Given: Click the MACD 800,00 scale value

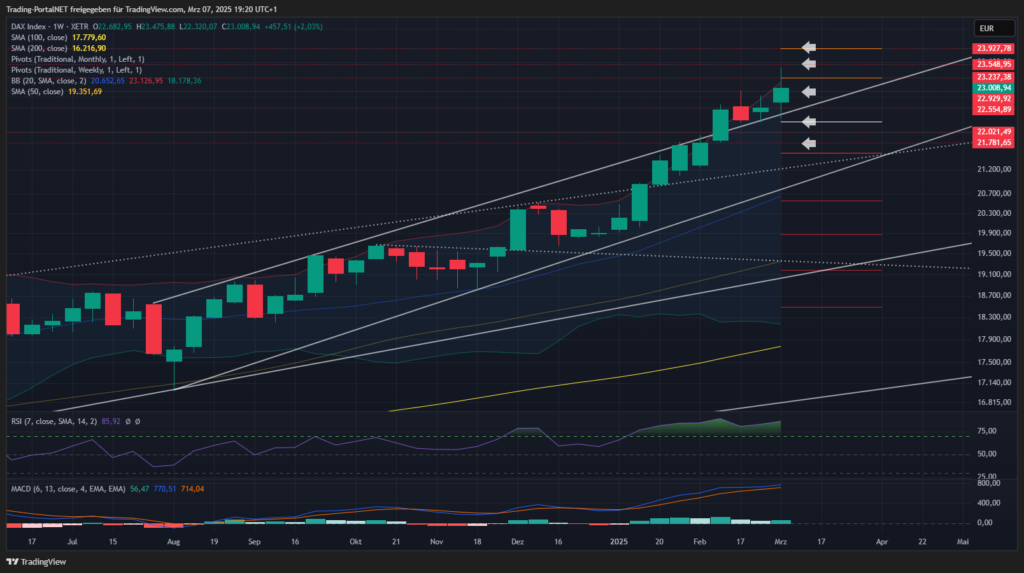Looking at the screenshot, I should coord(989,483).
